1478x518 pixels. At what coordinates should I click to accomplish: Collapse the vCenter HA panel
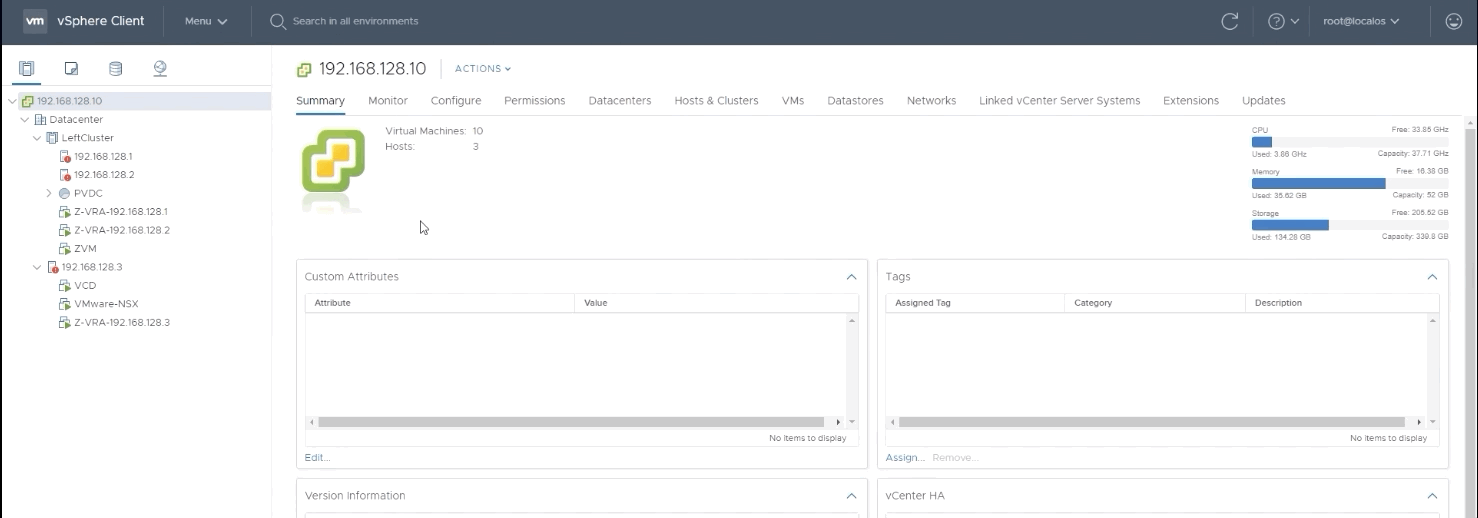pos(1432,496)
